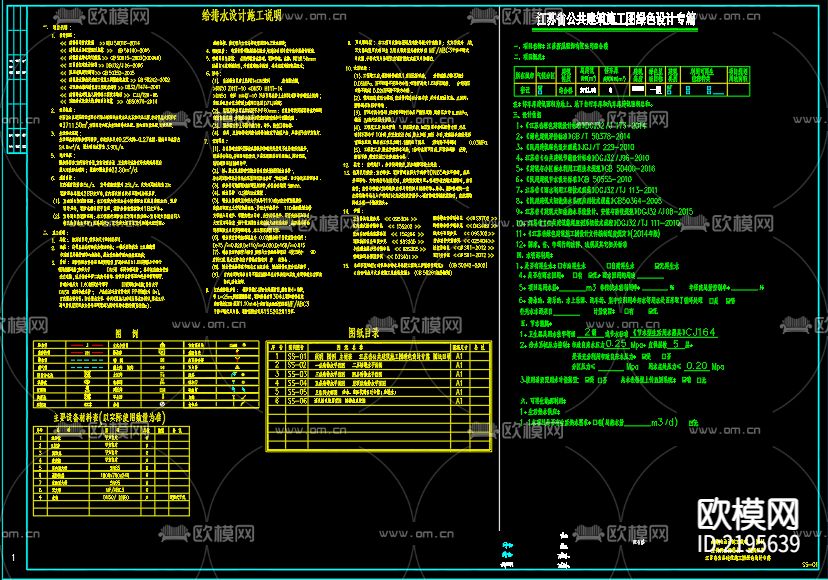Click reference line DGJ32/J08-2015
This screenshot has width=828, height=580.
[604, 211]
